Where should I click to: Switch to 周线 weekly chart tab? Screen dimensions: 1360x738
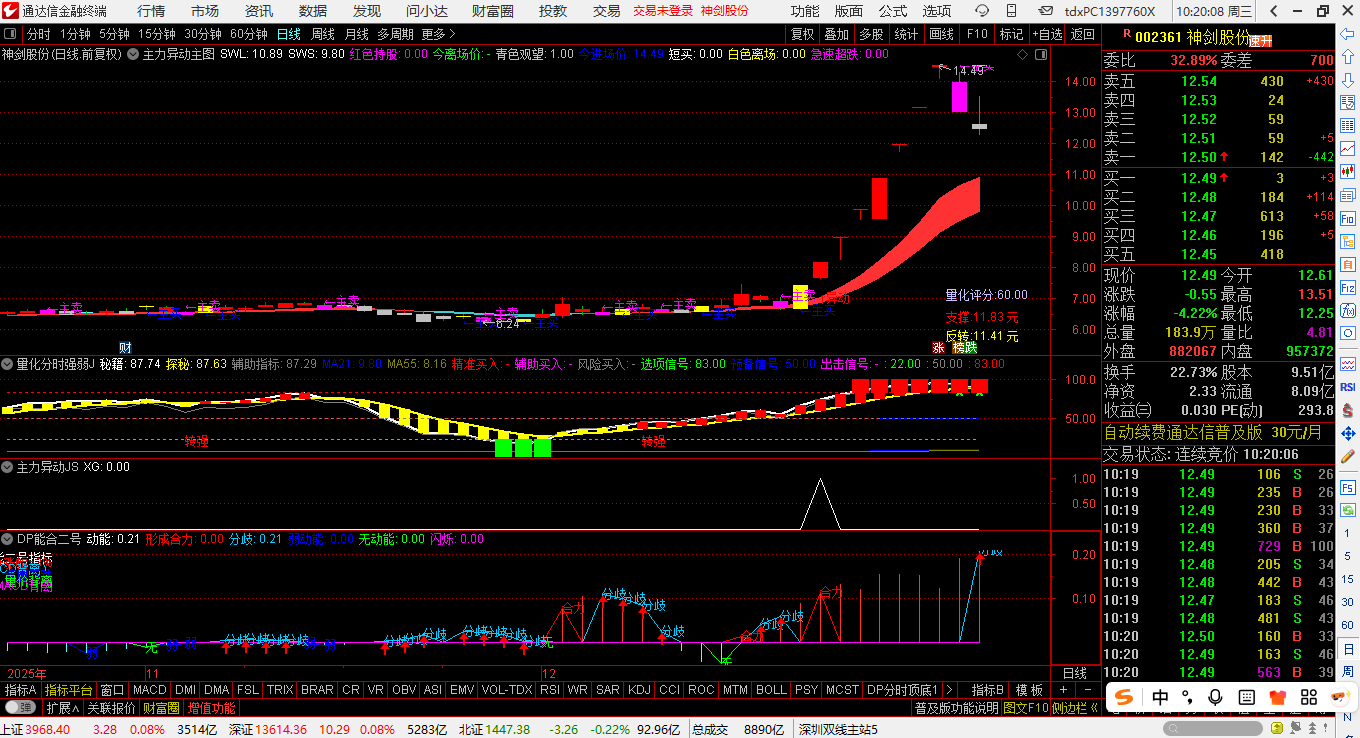click(323, 34)
